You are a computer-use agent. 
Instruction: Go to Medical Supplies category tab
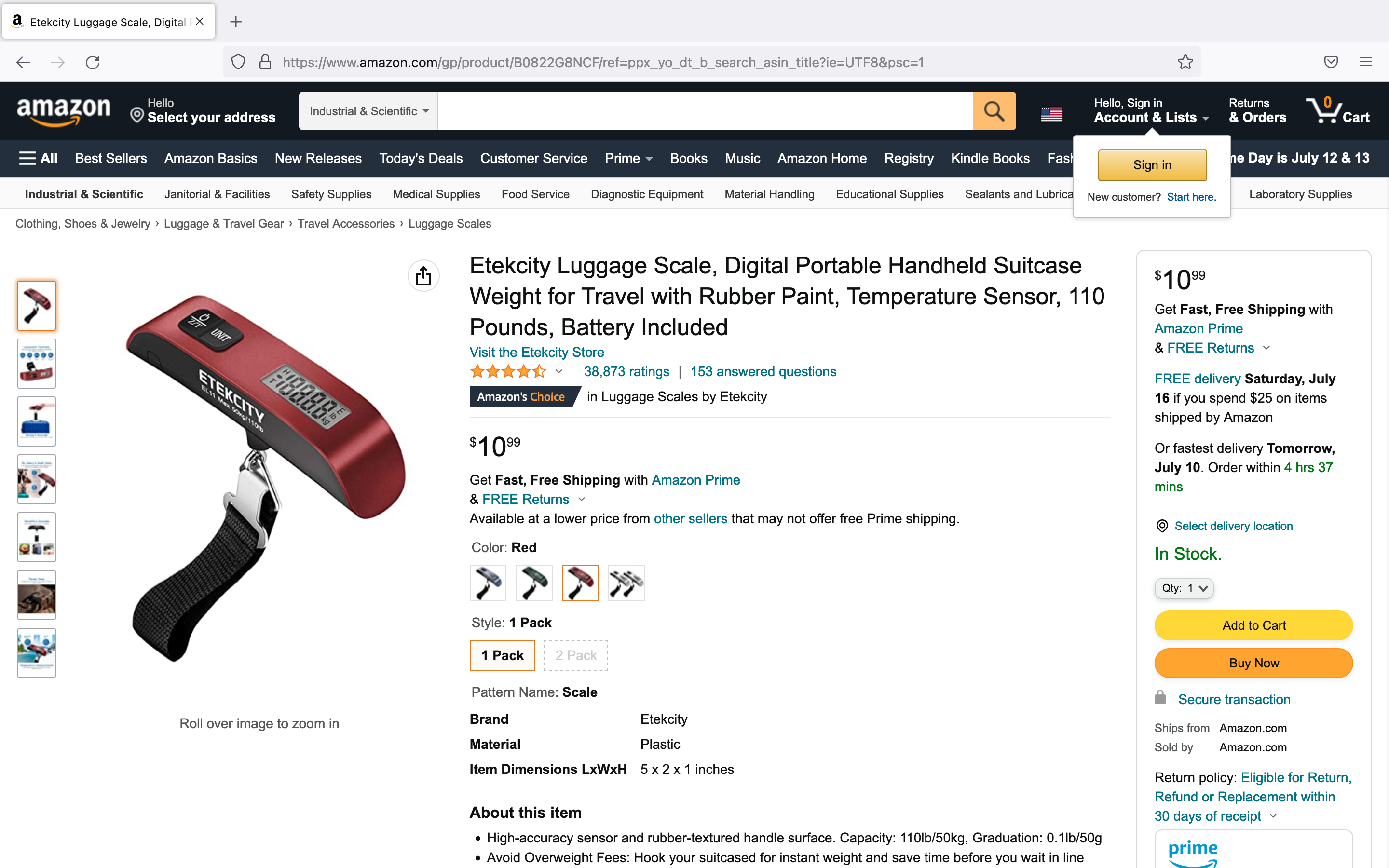point(436,194)
